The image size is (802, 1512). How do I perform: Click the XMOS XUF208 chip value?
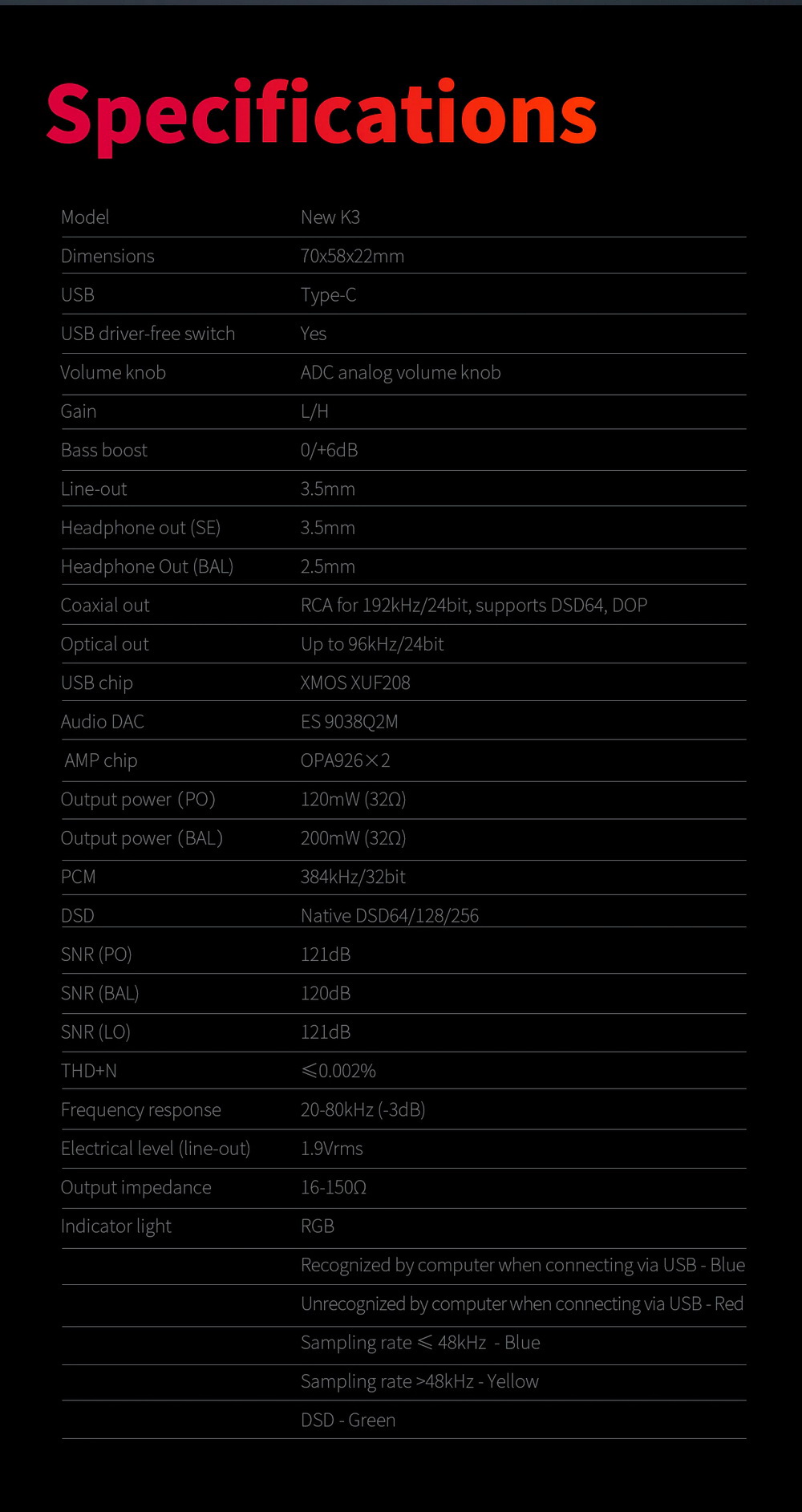355,683
